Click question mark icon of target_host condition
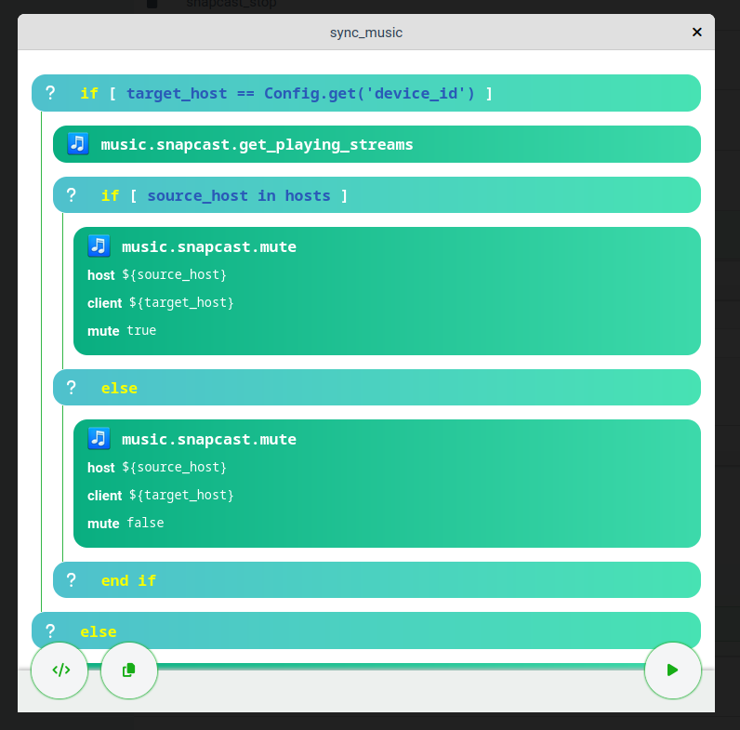The image size is (740, 730). pyautogui.click(x=50, y=93)
